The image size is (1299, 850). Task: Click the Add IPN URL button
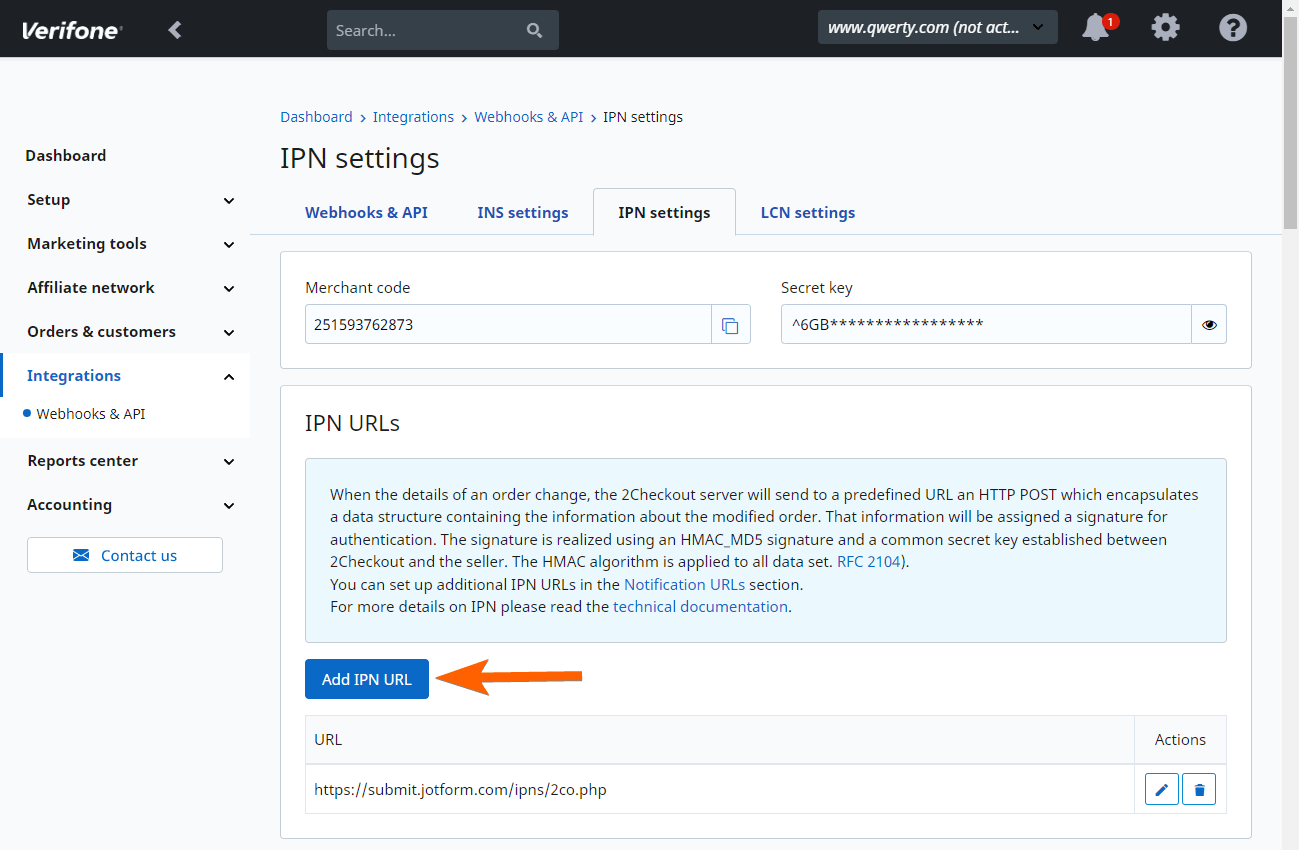pyautogui.click(x=367, y=680)
